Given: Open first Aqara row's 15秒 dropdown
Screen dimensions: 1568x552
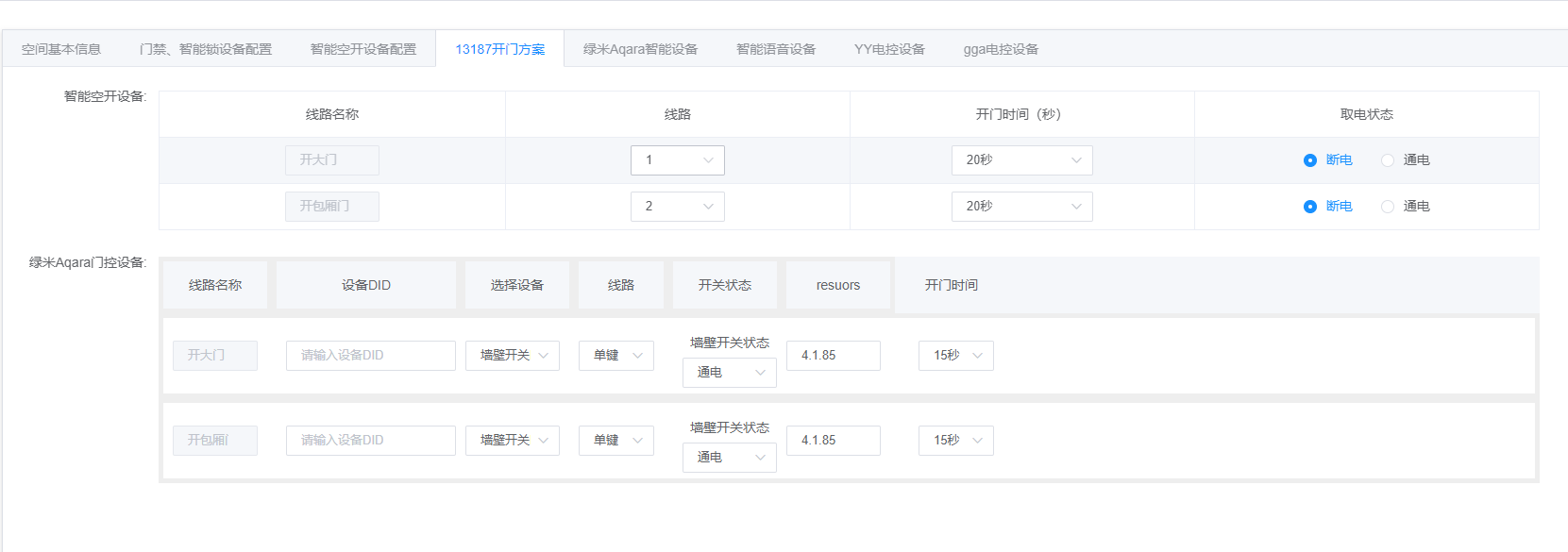Looking at the screenshot, I should click(x=956, y=356).
